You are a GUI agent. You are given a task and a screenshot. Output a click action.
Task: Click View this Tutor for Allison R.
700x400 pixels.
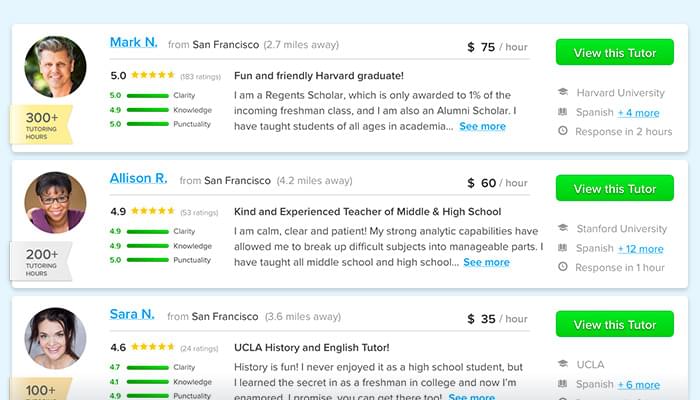click(615, 189)
